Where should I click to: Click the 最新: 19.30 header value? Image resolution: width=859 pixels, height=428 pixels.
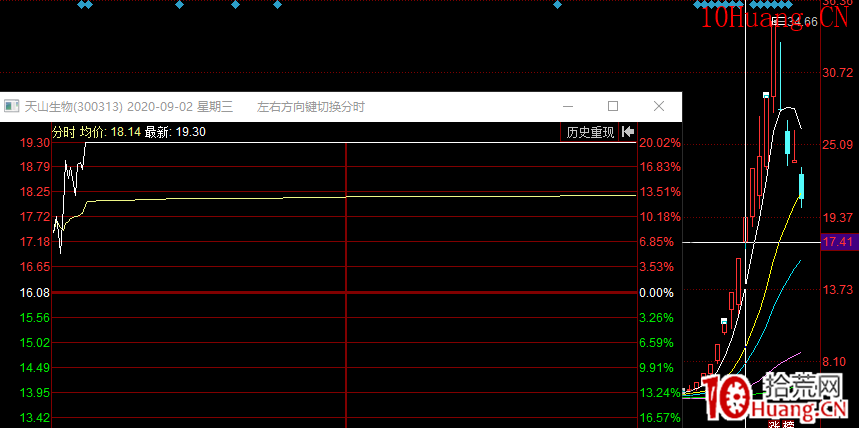(x=175, y=132)
